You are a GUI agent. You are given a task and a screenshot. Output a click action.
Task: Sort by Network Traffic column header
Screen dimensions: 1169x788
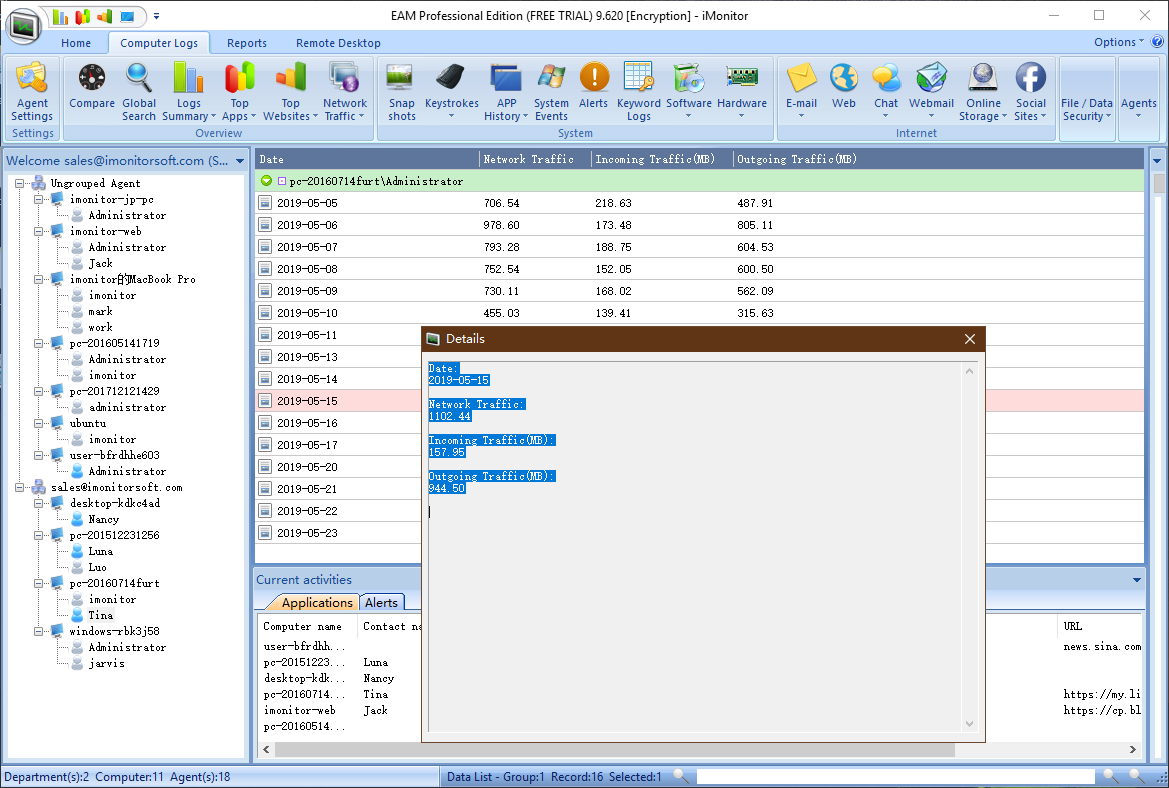[x=535, y=159]
